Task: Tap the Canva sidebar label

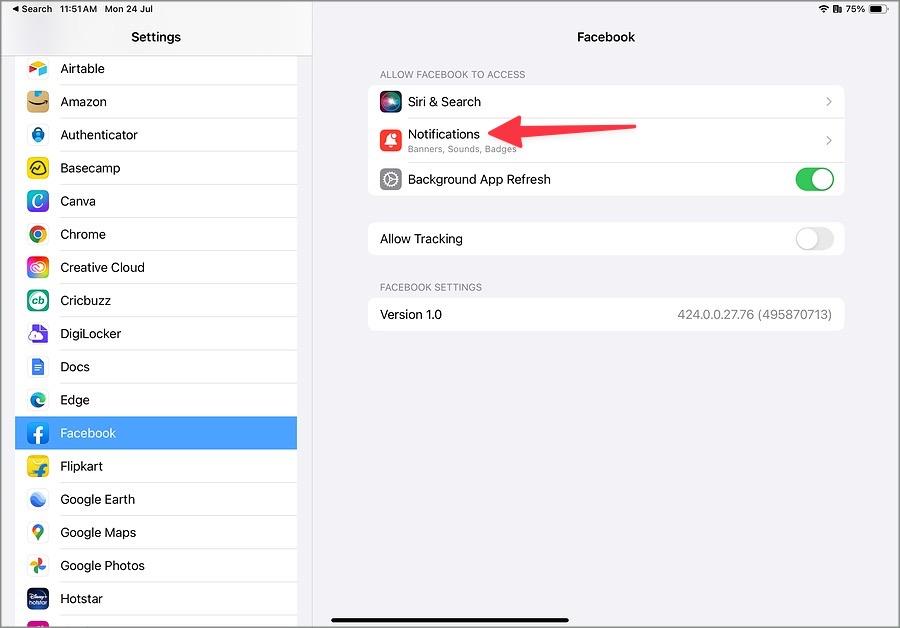Action: tap(78, 201)
